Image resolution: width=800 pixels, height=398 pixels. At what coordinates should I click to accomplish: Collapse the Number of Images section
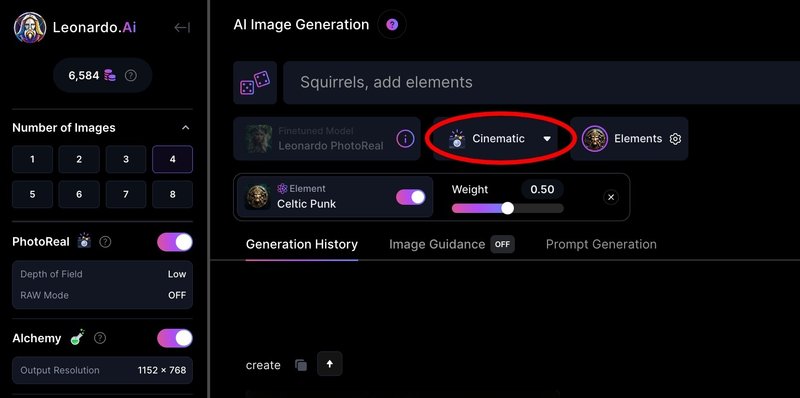point(186,128)
